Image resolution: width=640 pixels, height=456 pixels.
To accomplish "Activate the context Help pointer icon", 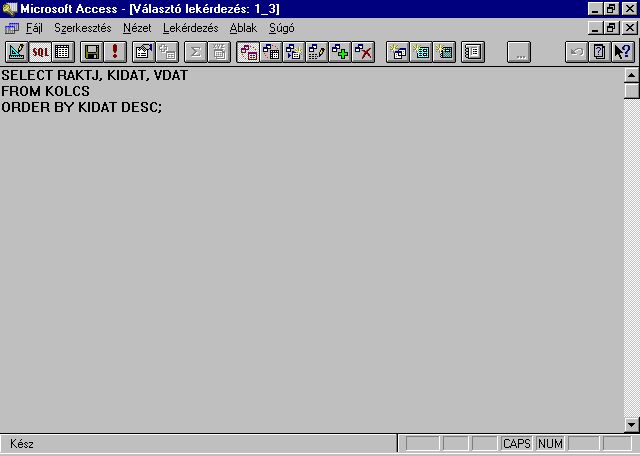I will point(623,52).
